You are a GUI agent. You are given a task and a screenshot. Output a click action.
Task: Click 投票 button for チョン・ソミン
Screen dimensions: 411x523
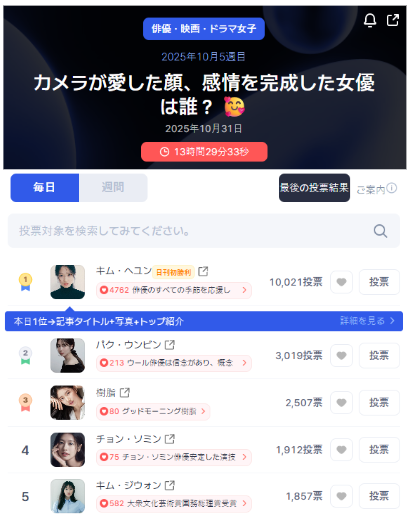click(x=379, y=450)
